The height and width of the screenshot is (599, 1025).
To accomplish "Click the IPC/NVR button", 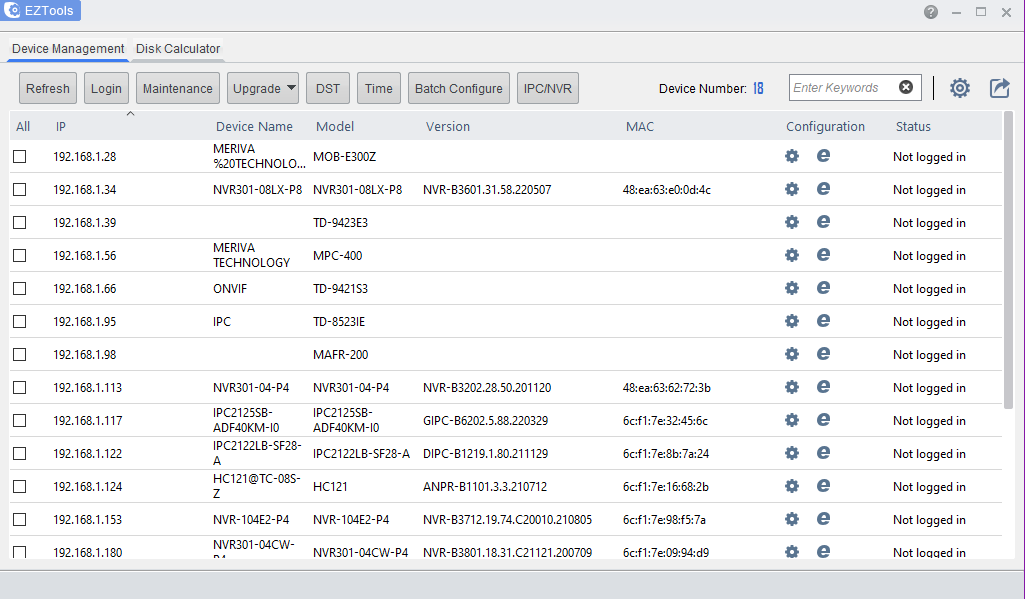I will pos(548,88).
